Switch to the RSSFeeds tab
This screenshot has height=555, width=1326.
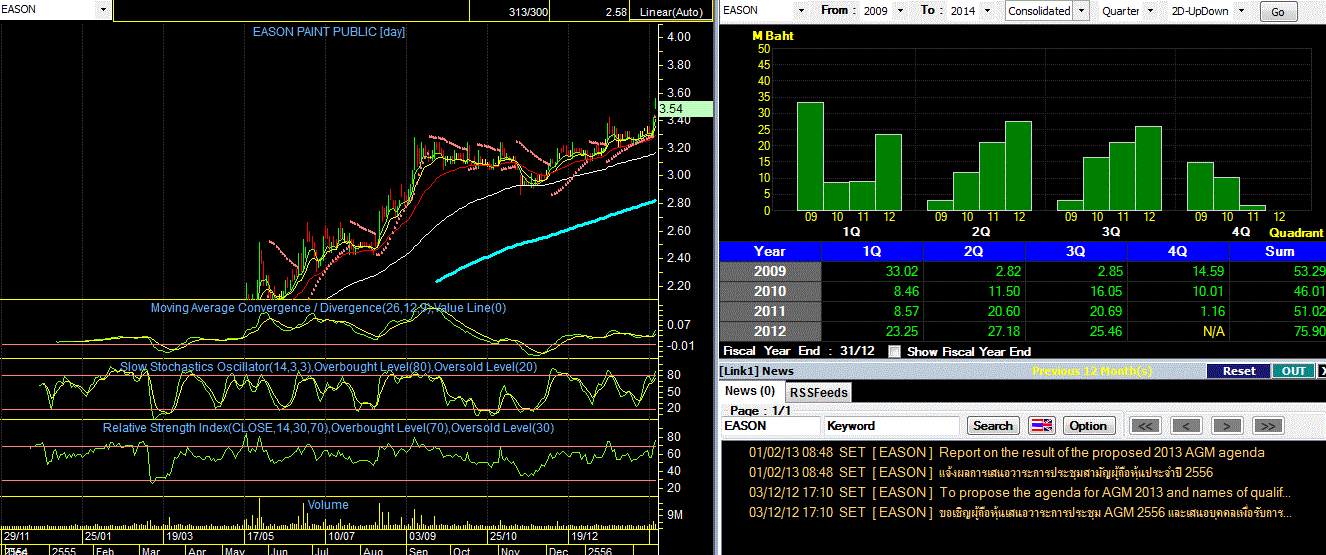click(818, 392)
